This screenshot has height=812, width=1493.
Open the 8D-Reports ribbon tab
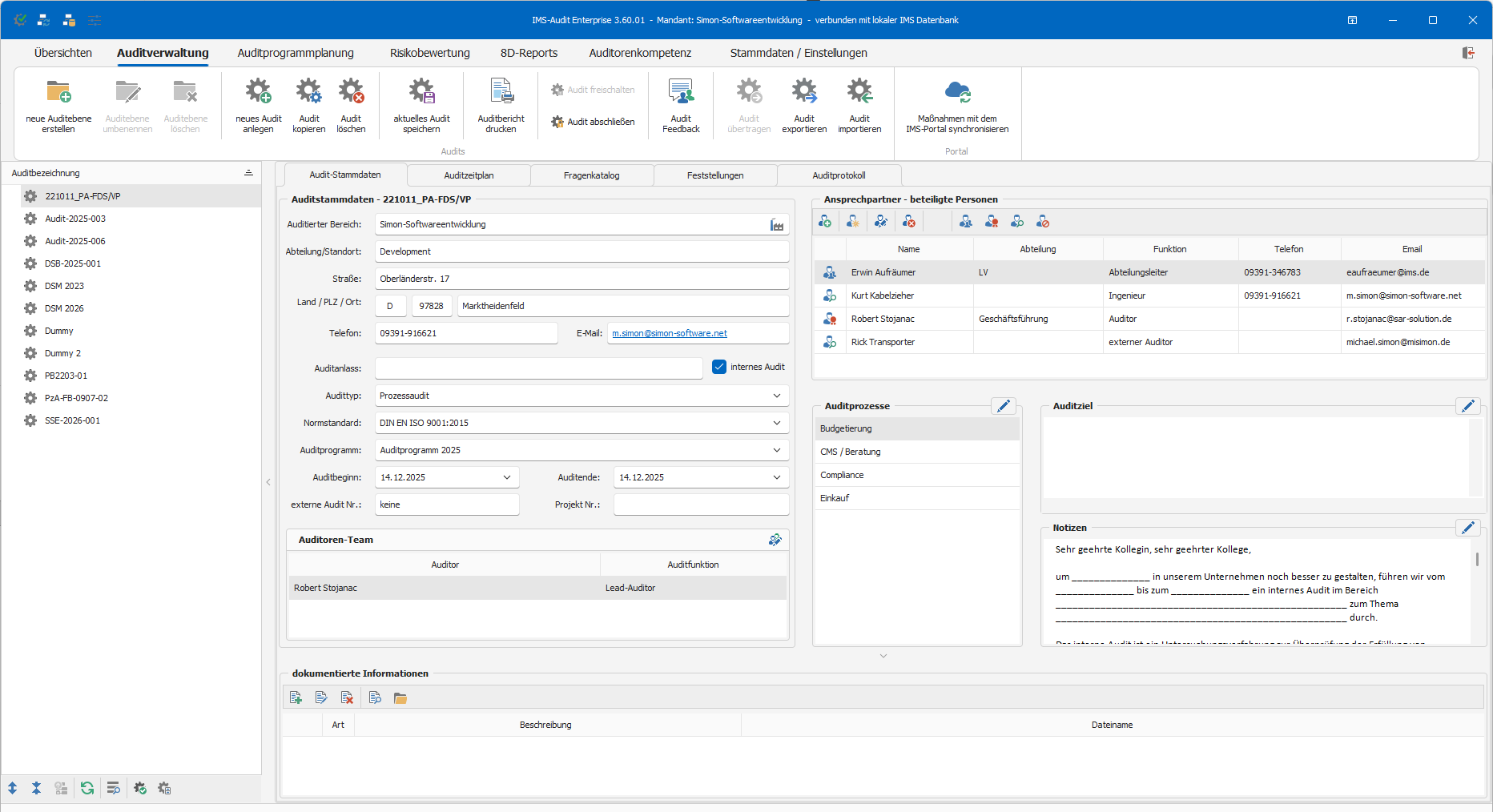pyautogui.click(x=529, y=53)
